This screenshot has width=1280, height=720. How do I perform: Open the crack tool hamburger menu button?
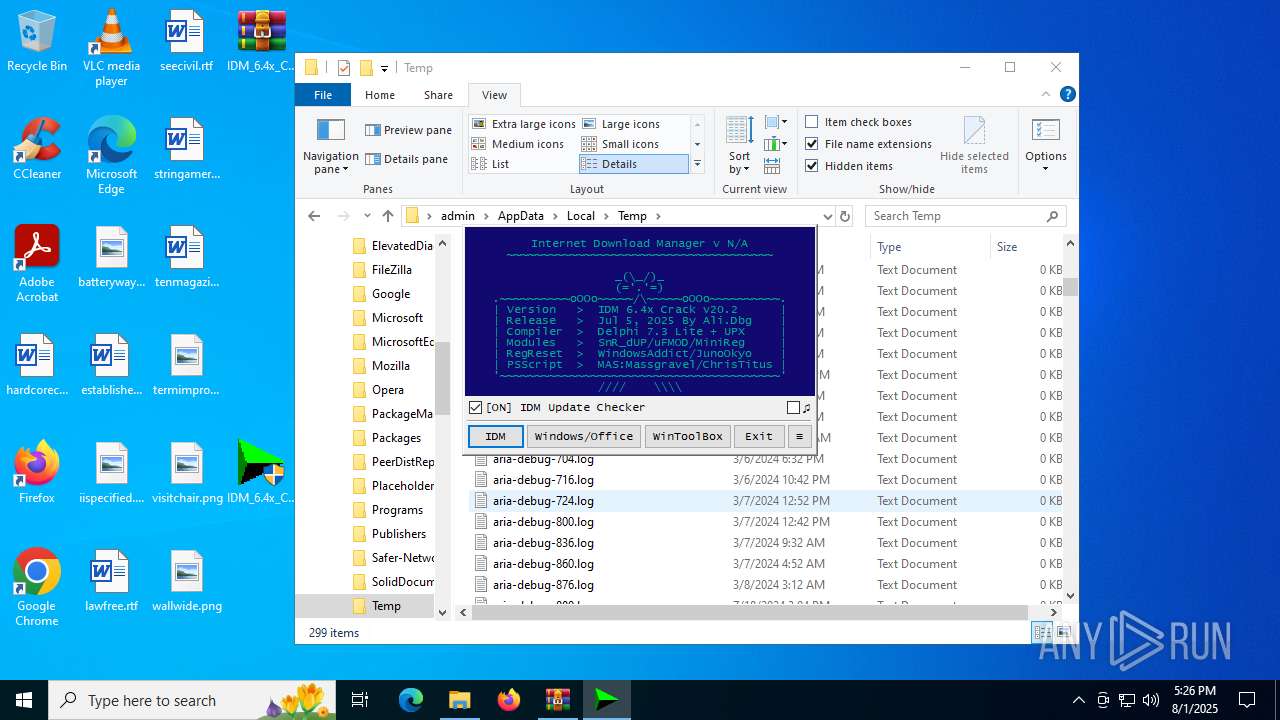coord(798,436)
